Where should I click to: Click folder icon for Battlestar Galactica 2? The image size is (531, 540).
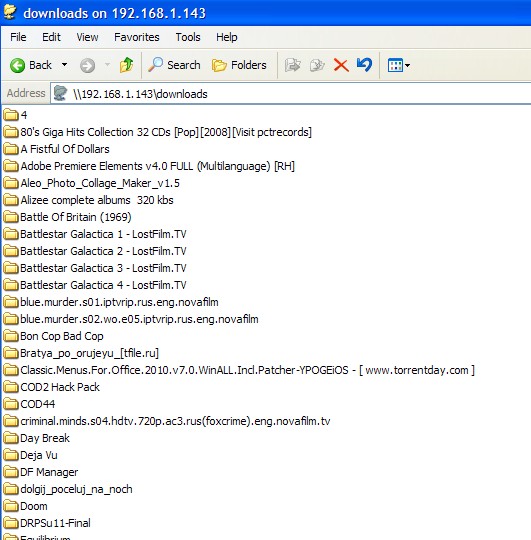click(11, 251)
